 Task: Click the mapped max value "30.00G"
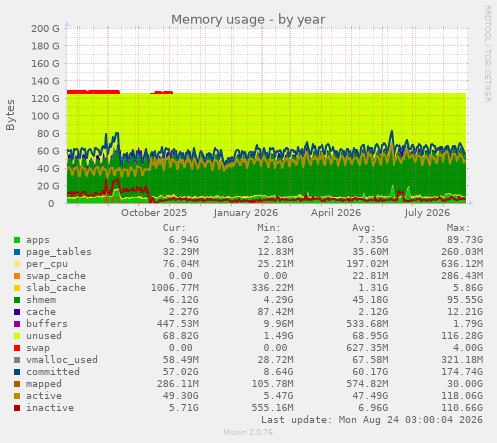[x=465, y=384]
